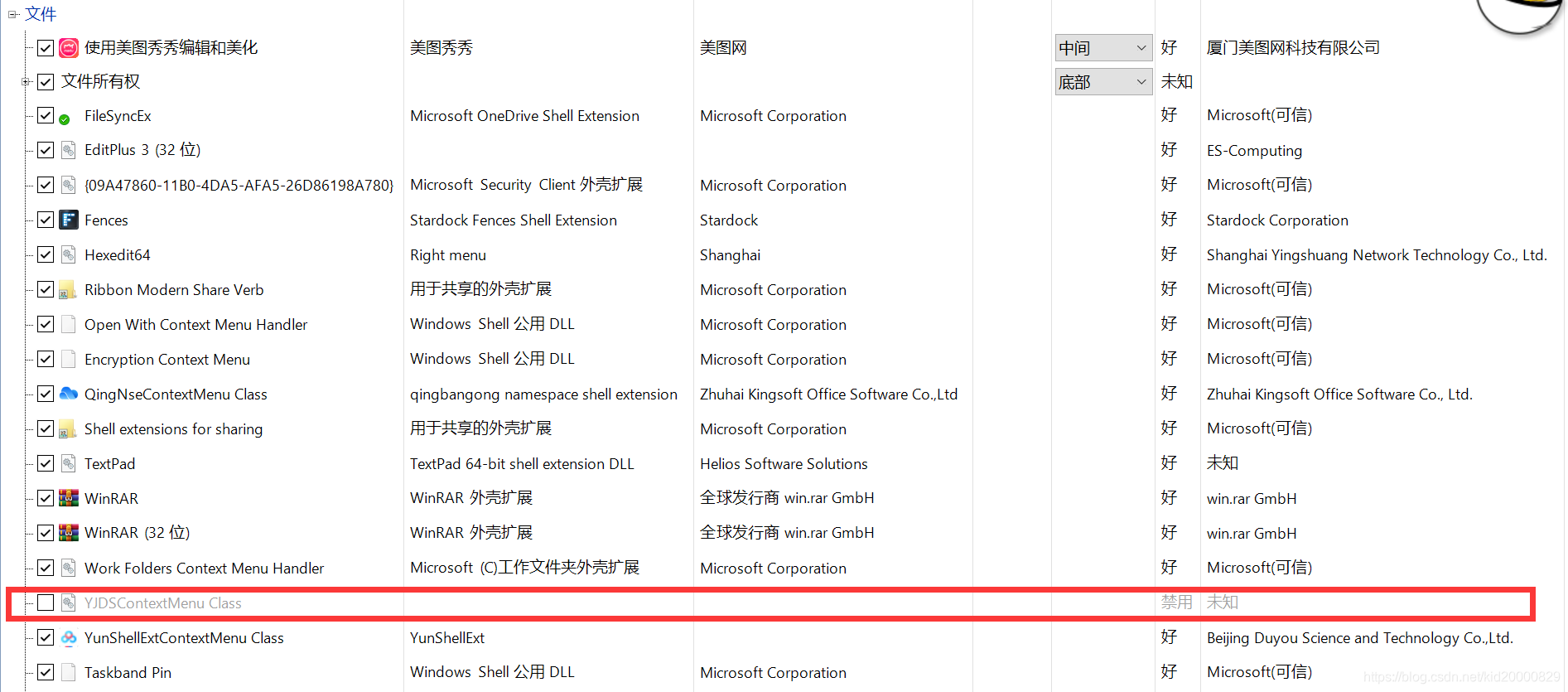Click the Right menu description text

448,254
